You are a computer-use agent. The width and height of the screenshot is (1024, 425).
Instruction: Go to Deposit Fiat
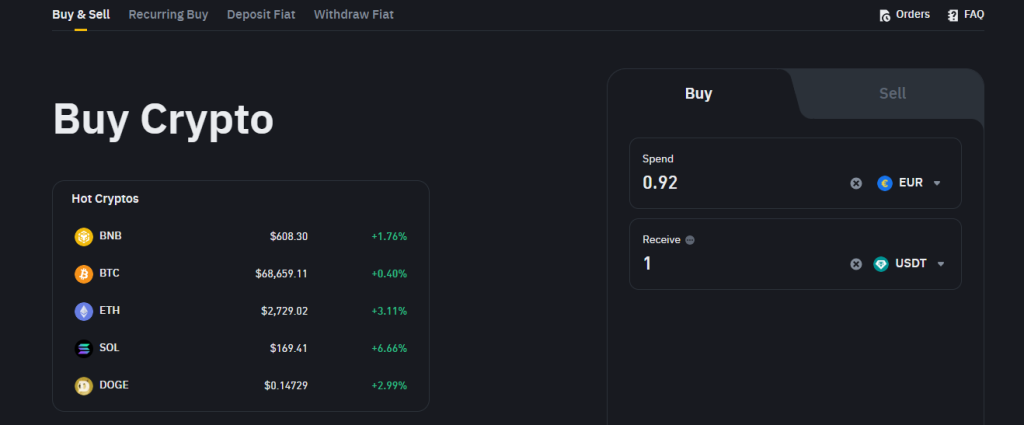tap(260, 15)
